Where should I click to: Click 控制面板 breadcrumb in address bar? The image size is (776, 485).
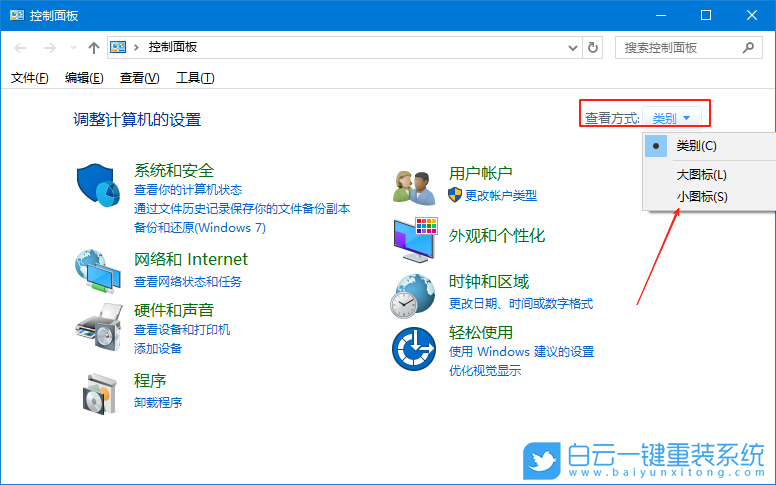(173, 47)
